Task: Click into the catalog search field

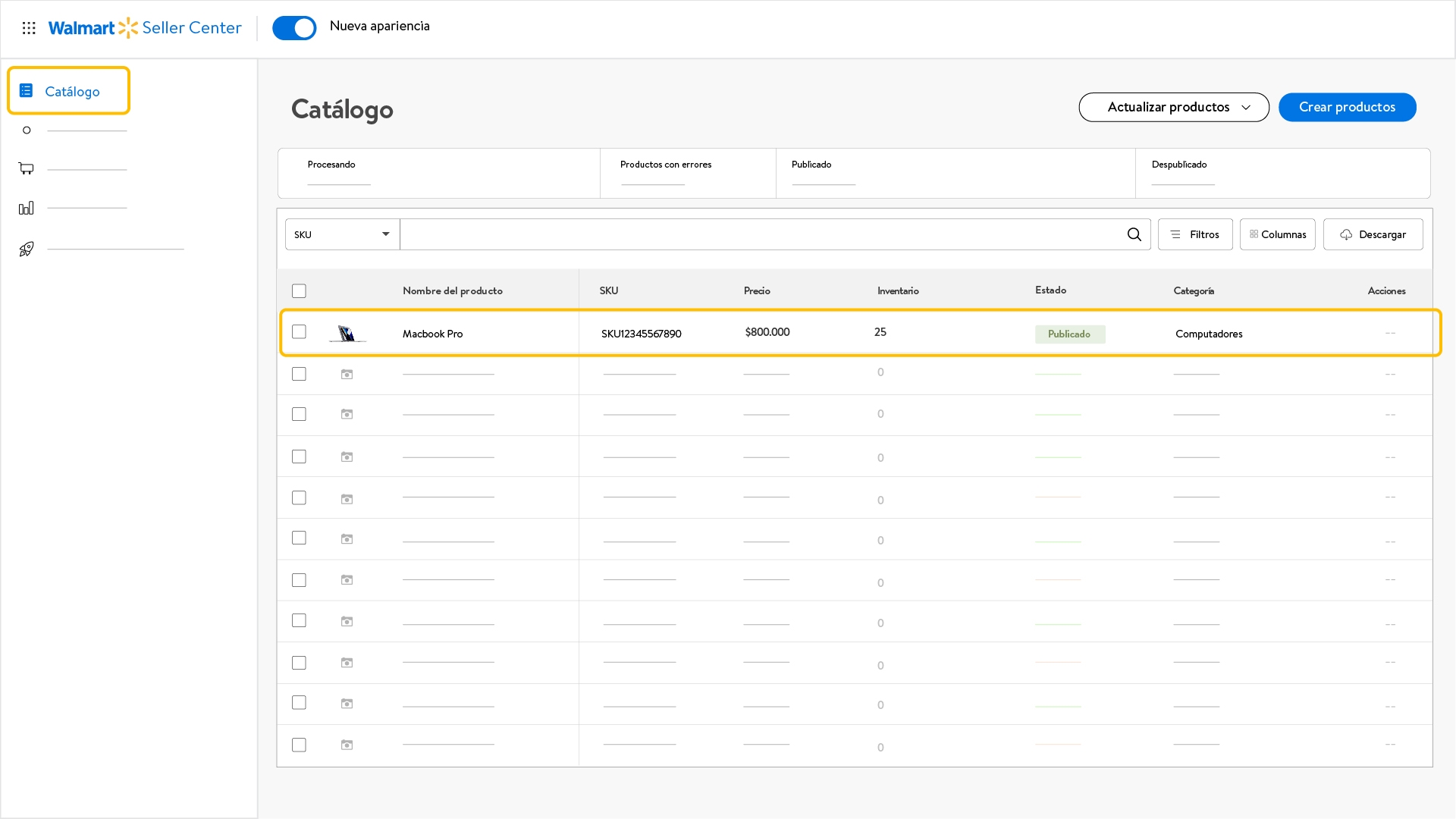Action: click(761, 234)
